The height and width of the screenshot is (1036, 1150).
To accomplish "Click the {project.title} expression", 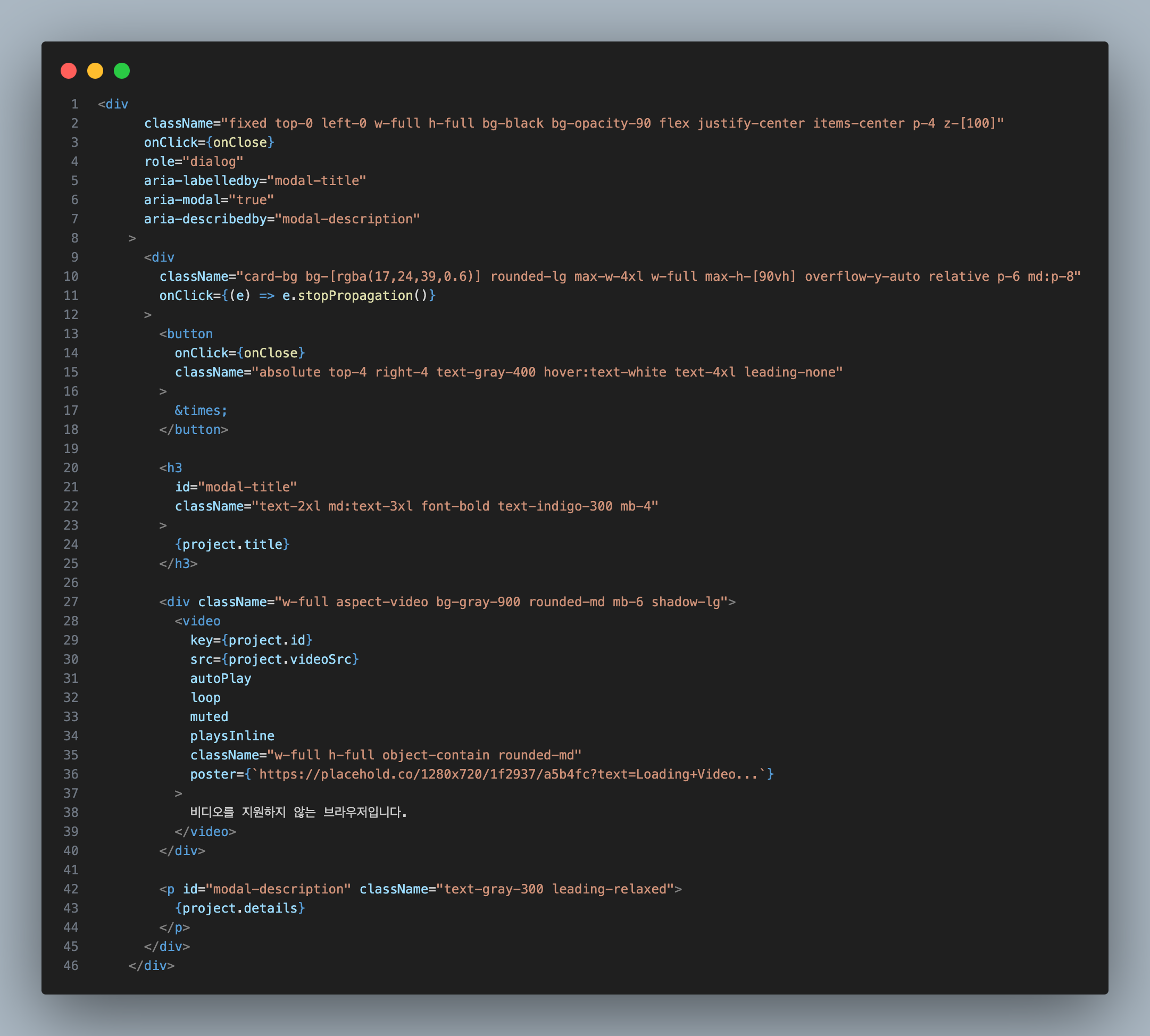I will point(232,544).
